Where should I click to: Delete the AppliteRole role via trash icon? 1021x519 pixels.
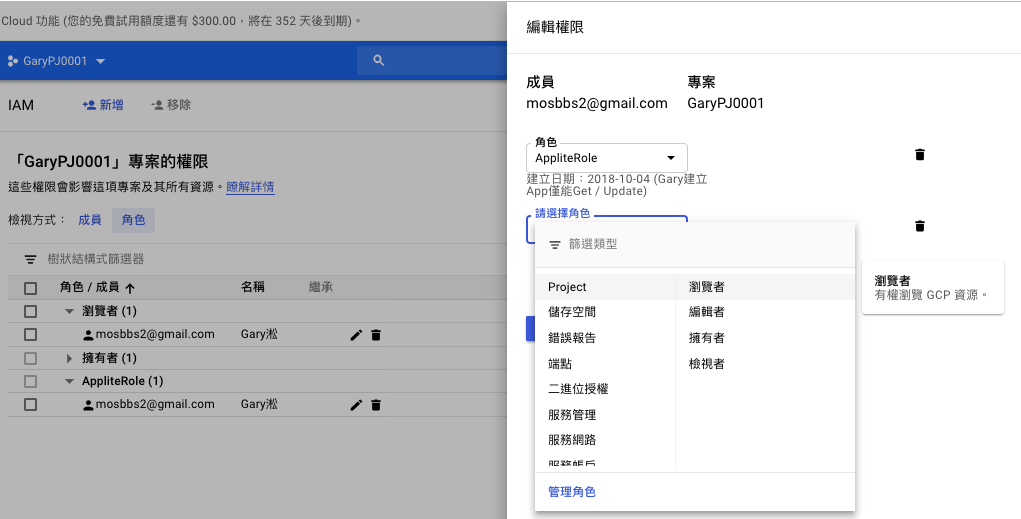919,154
